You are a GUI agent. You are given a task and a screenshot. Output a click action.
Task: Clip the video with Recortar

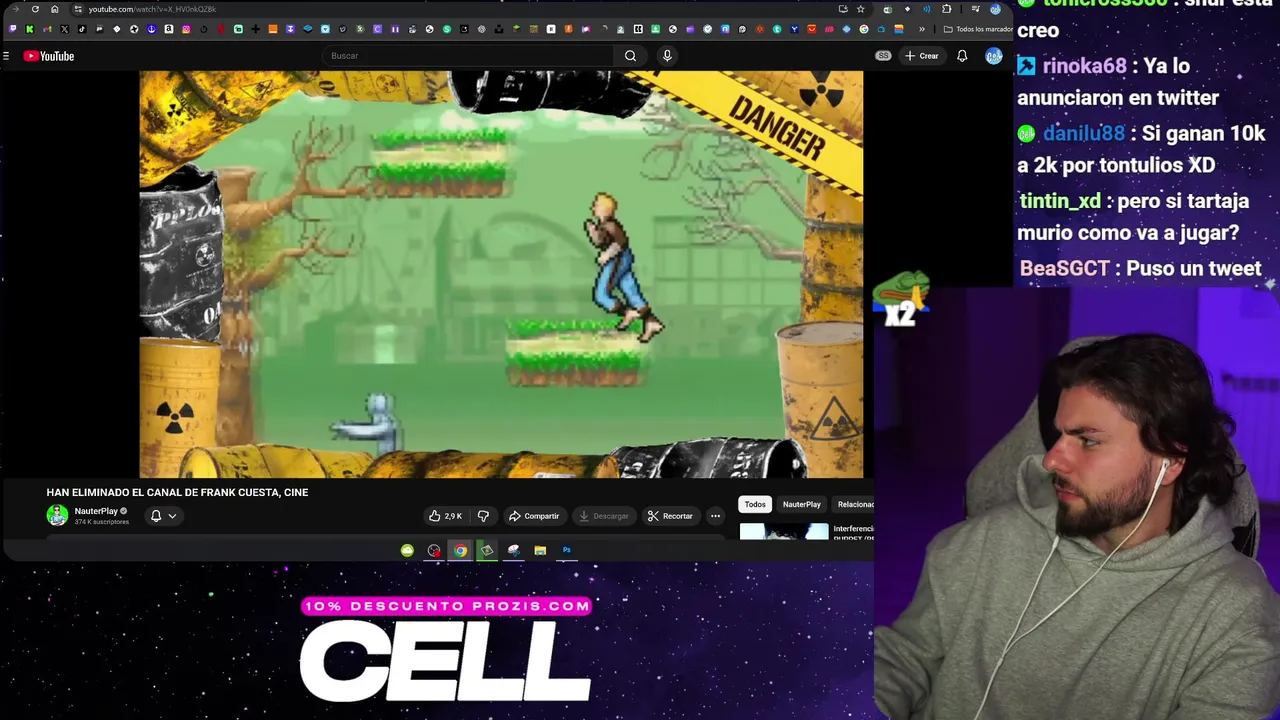coord(670,516)
